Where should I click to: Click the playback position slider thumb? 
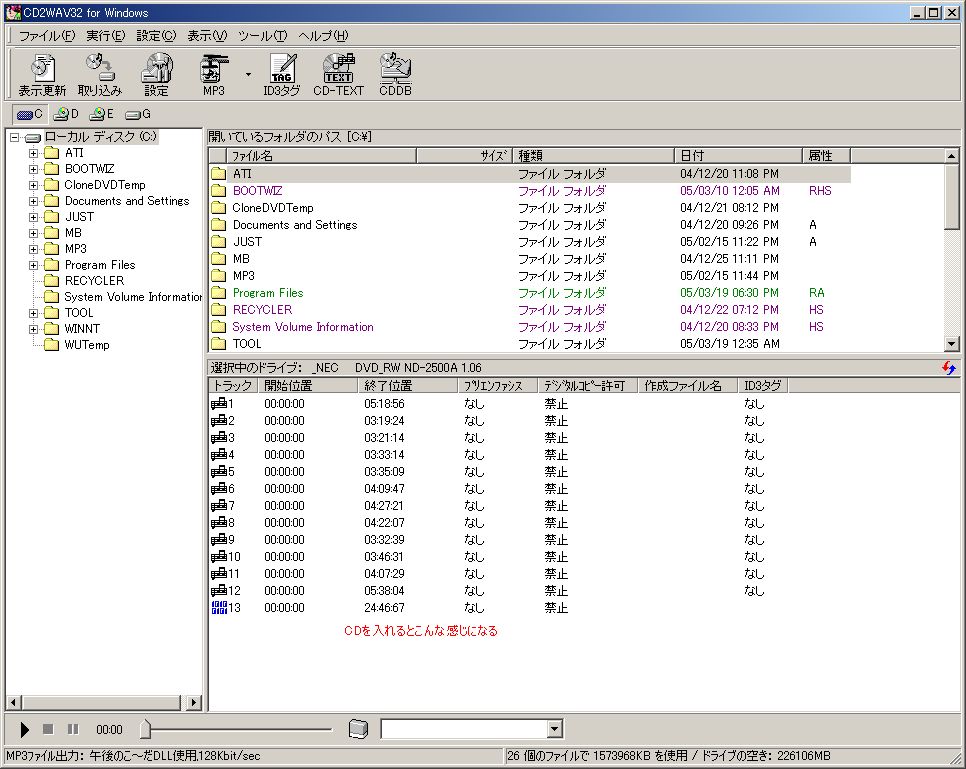[145, 730]
